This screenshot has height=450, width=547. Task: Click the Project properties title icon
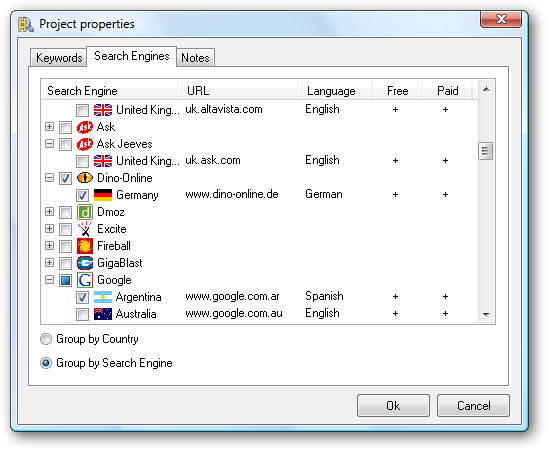(26, 24)
